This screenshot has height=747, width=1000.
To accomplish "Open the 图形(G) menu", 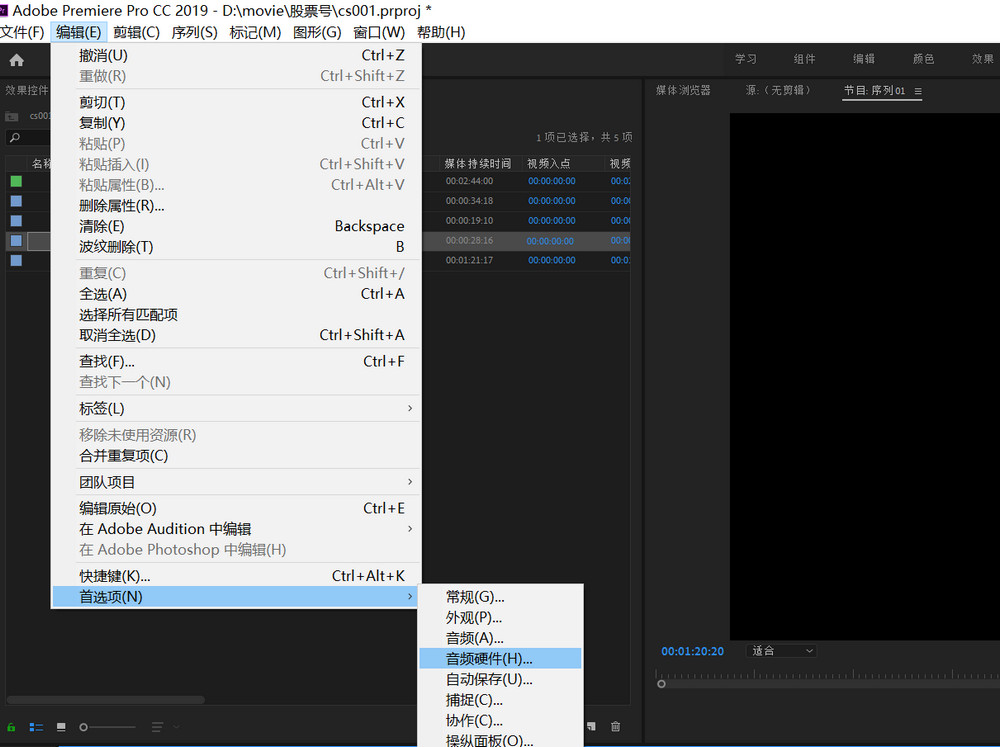I will pyautogui.click(x=317, y=32).
